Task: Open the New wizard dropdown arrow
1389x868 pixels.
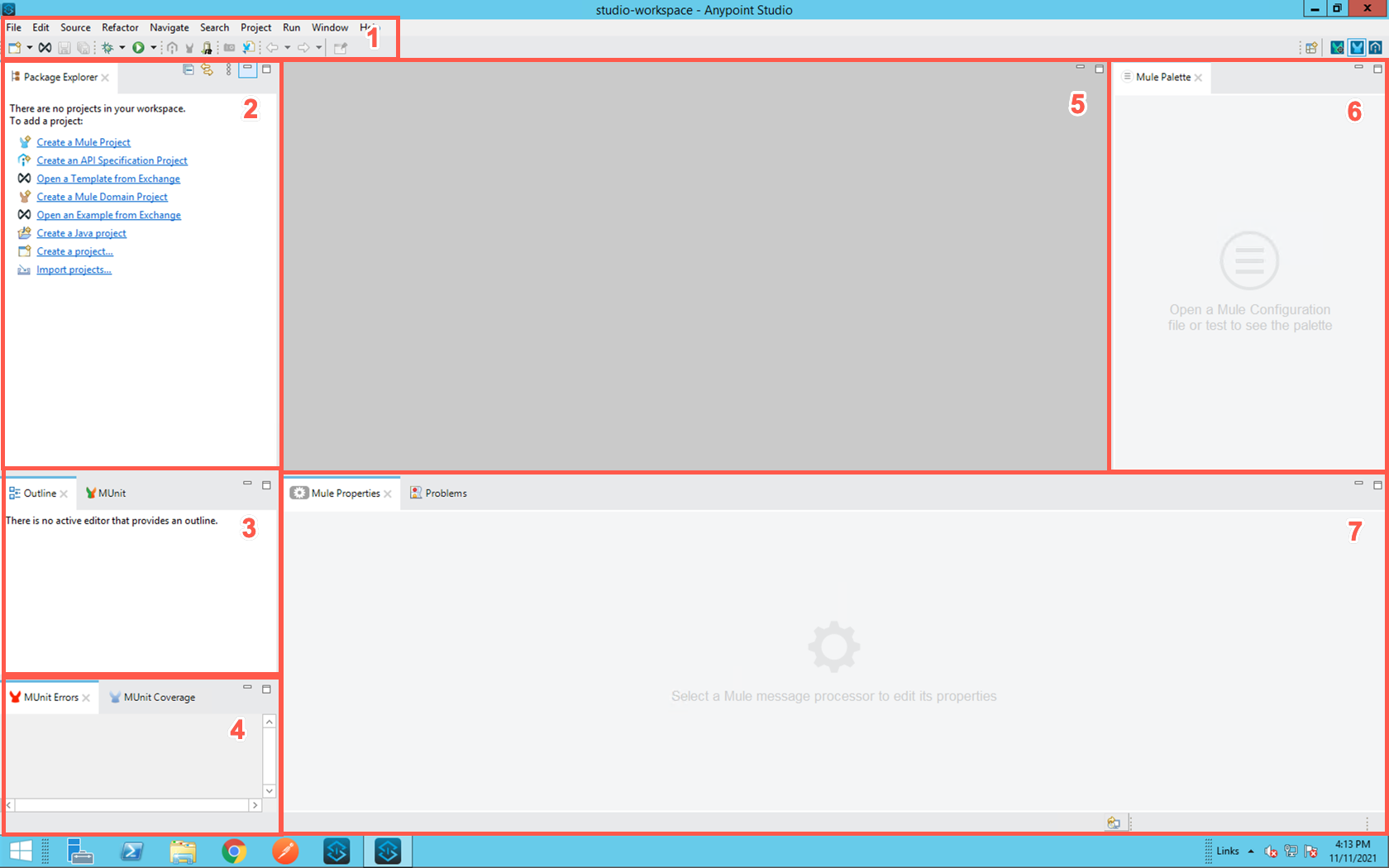Action: pos(30,48)
